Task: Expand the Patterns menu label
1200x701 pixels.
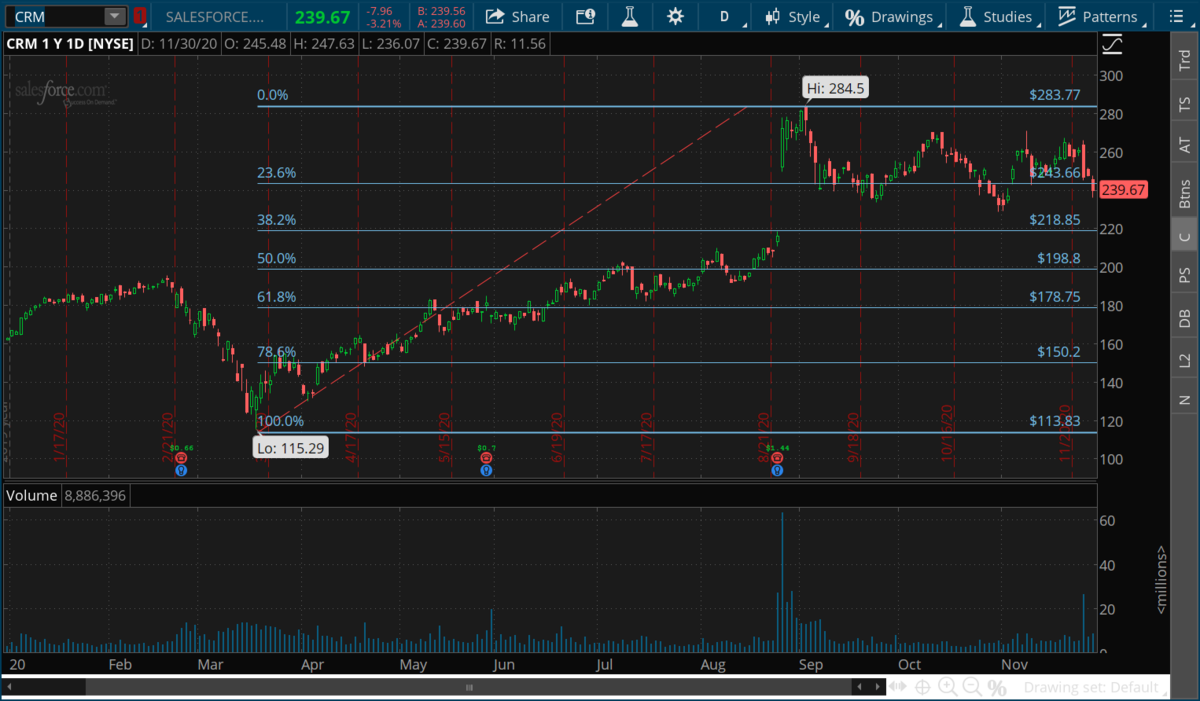Action: (1110, 17)
